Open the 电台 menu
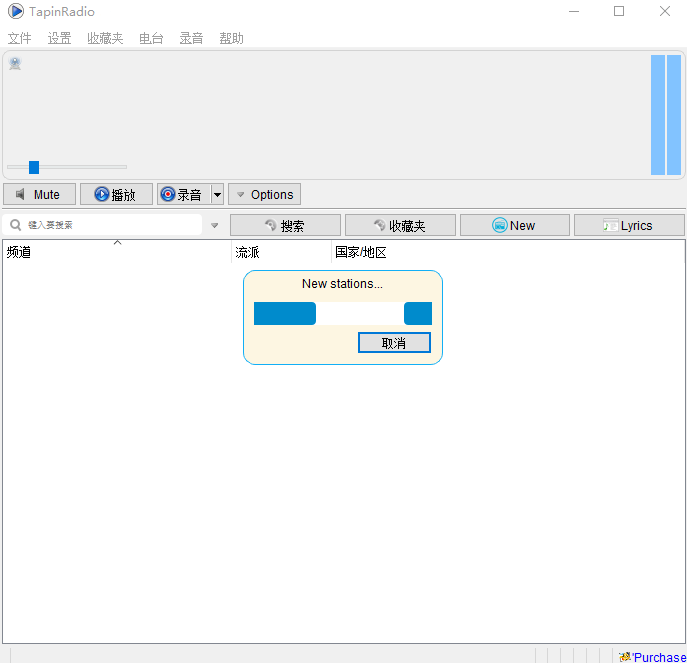Viewport: 687px width, 663px height. click(x=151, y=38)
